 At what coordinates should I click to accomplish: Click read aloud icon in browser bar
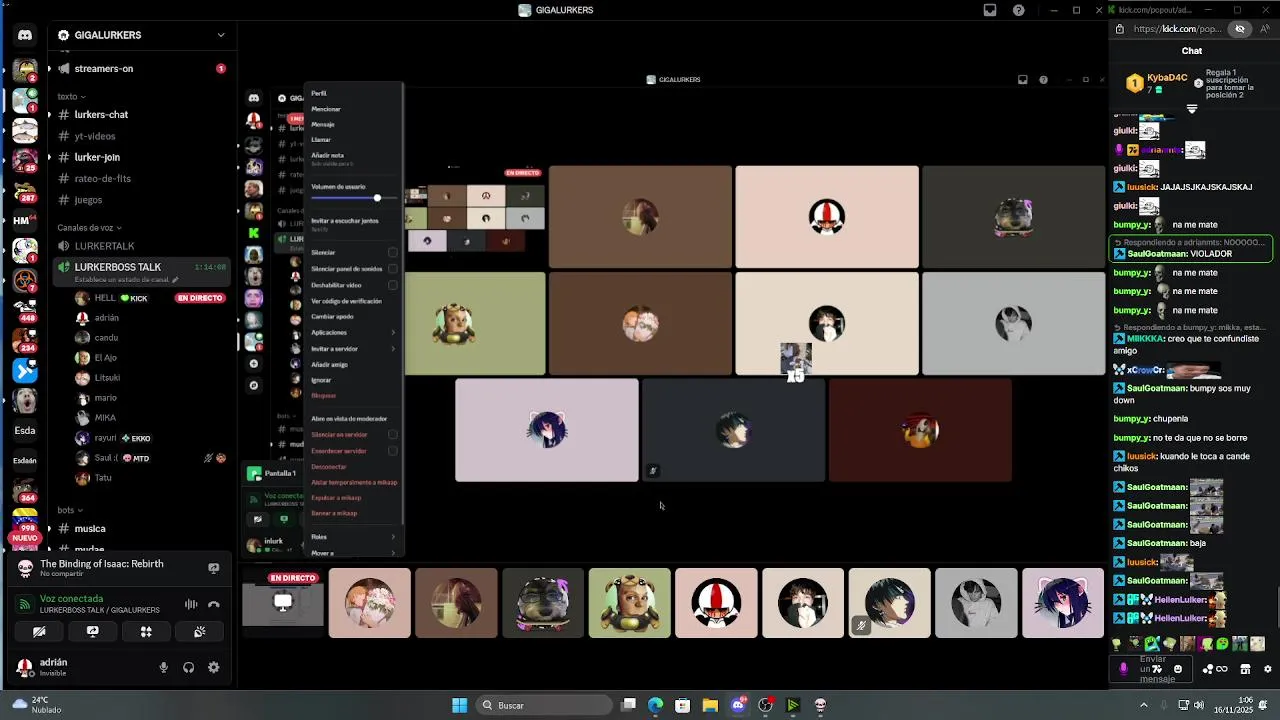[x=1265, y=29]
